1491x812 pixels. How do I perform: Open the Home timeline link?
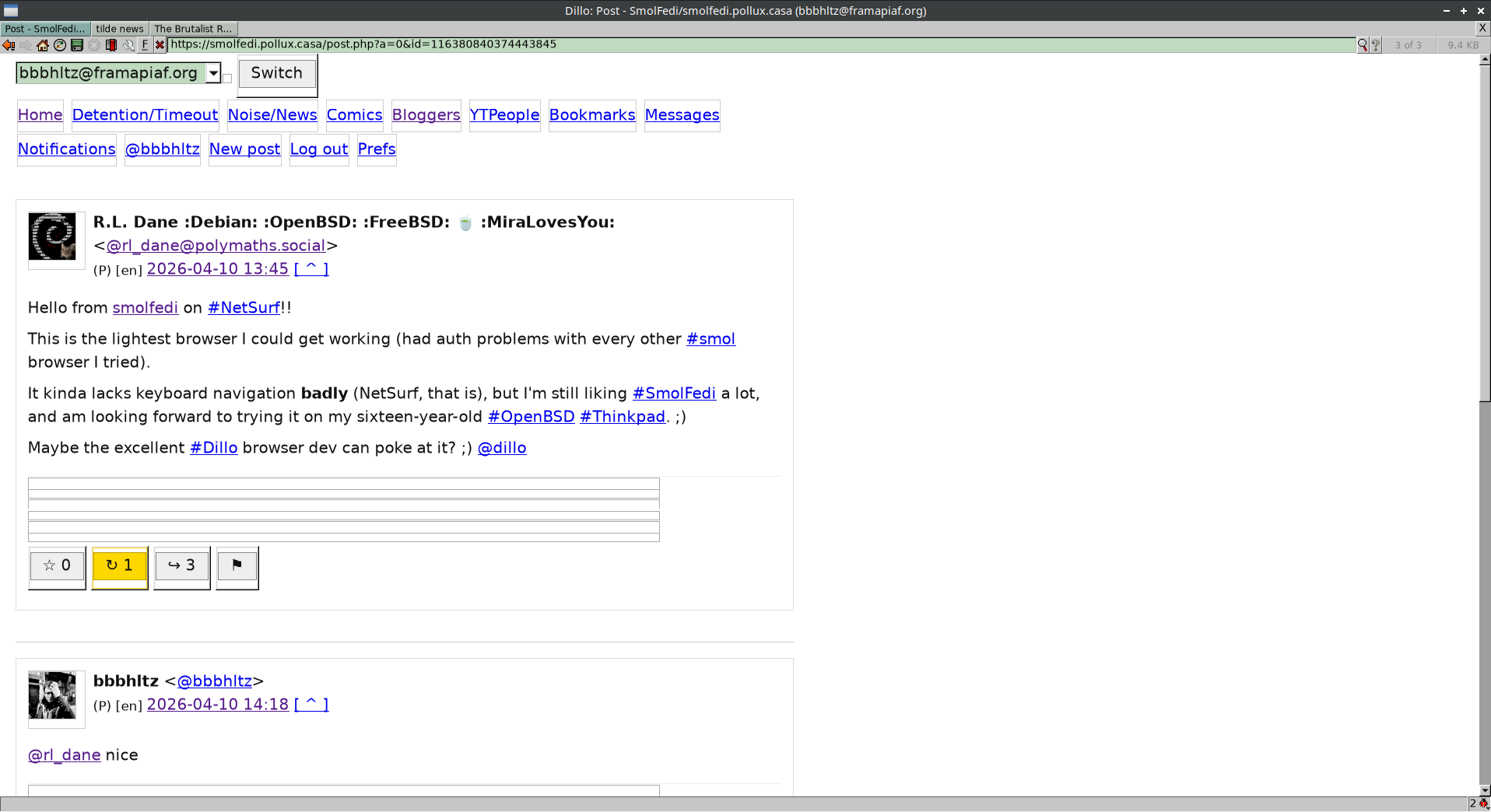40,115
